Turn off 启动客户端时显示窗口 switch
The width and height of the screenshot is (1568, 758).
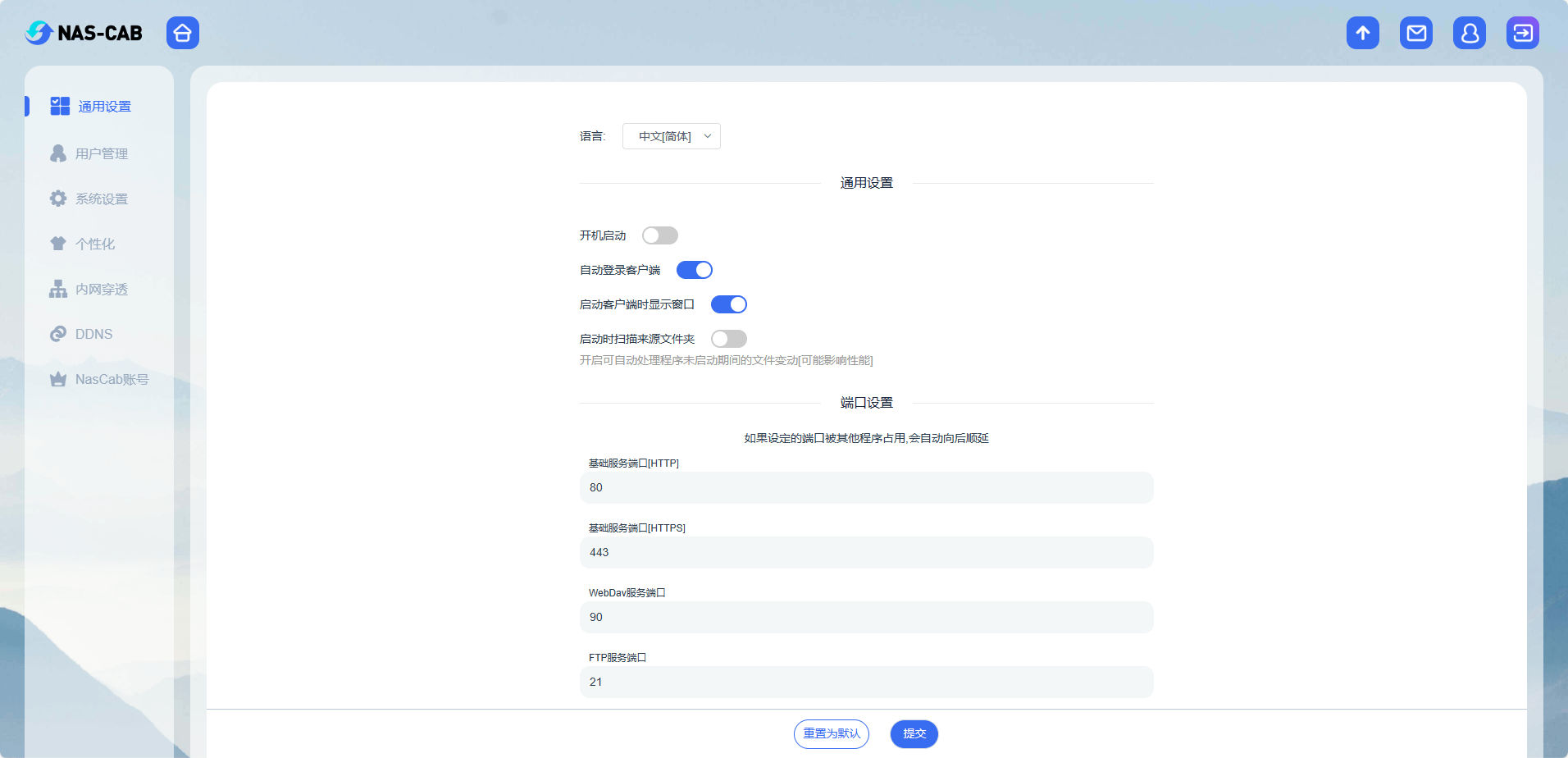(x=728, y=304)
